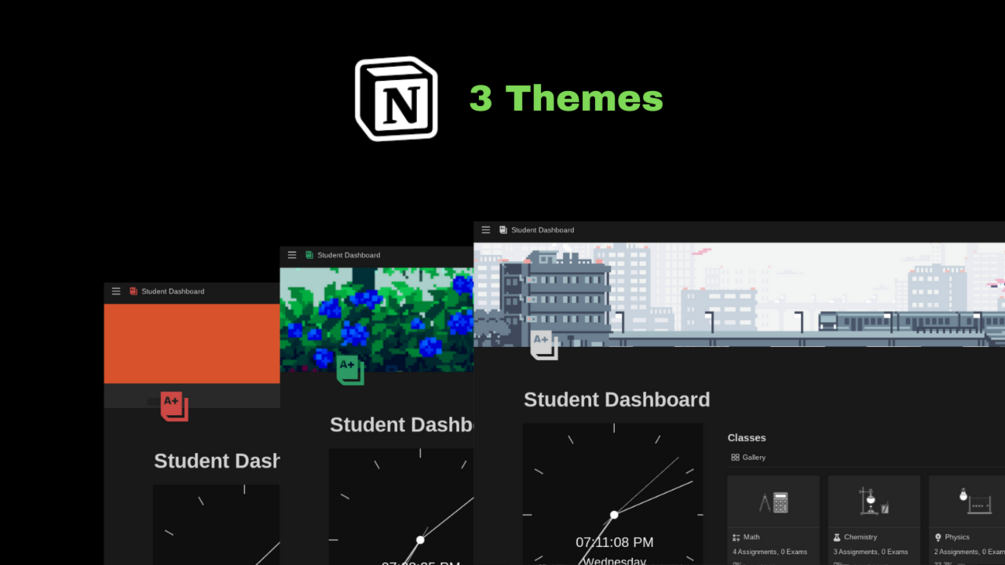Click the lightbulb icon beside Physics
The width and height of the screenshot is (1005, 565).
938,537
